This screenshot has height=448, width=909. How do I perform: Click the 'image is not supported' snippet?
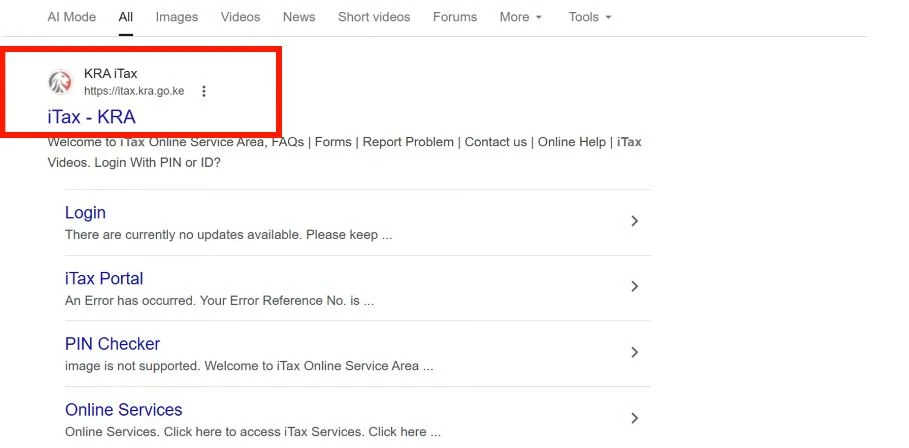pos(249,366)
